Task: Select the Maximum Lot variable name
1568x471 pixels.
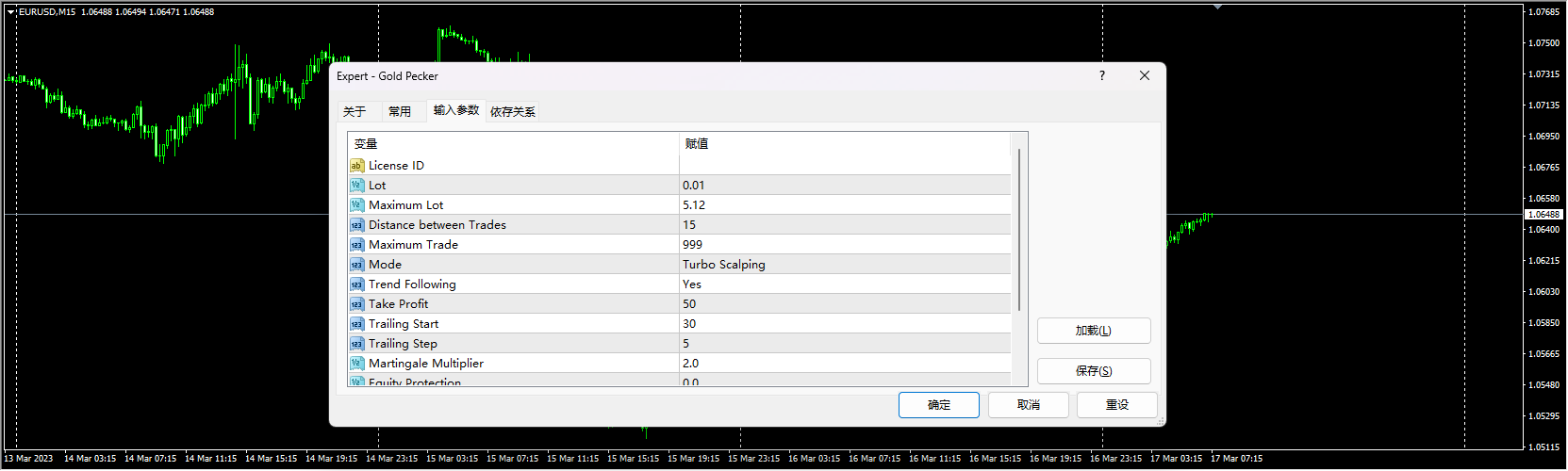Action: click(405, 205)
